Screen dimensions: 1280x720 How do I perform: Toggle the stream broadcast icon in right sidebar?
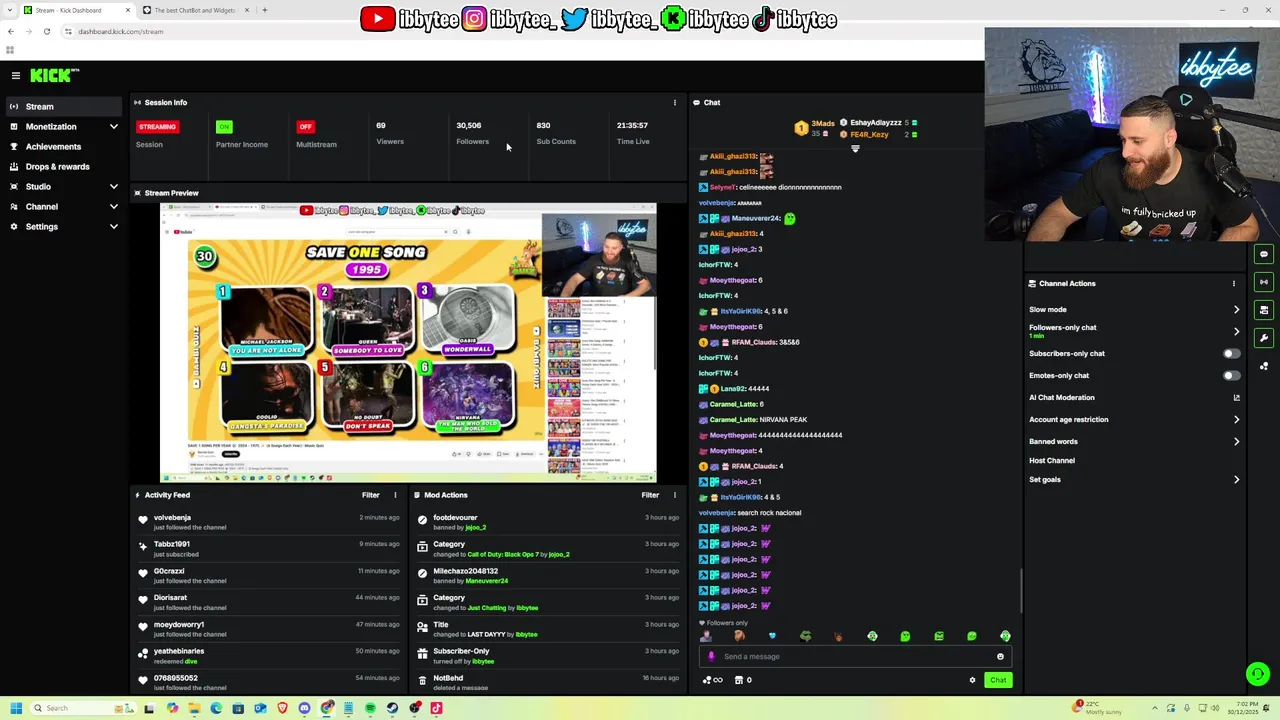pos(1264,282)
